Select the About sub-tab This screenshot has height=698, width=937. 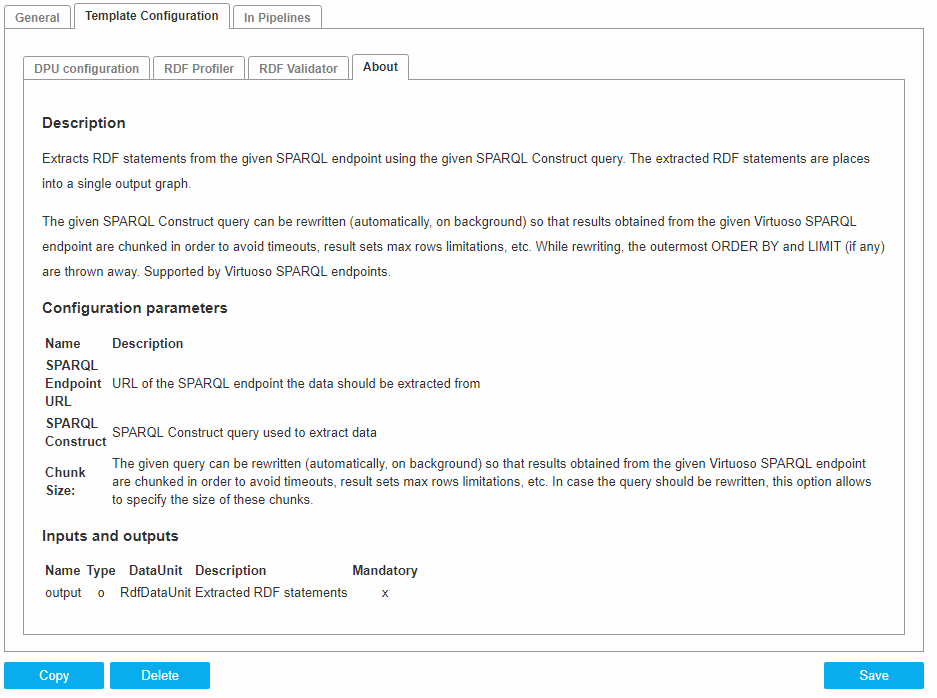pos(380,67)
